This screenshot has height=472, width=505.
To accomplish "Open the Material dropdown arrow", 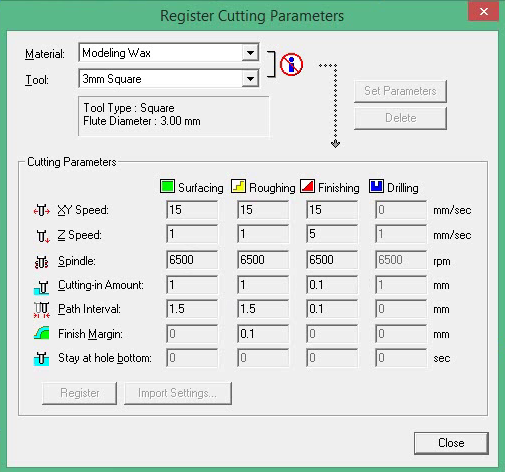I will 250,53.
